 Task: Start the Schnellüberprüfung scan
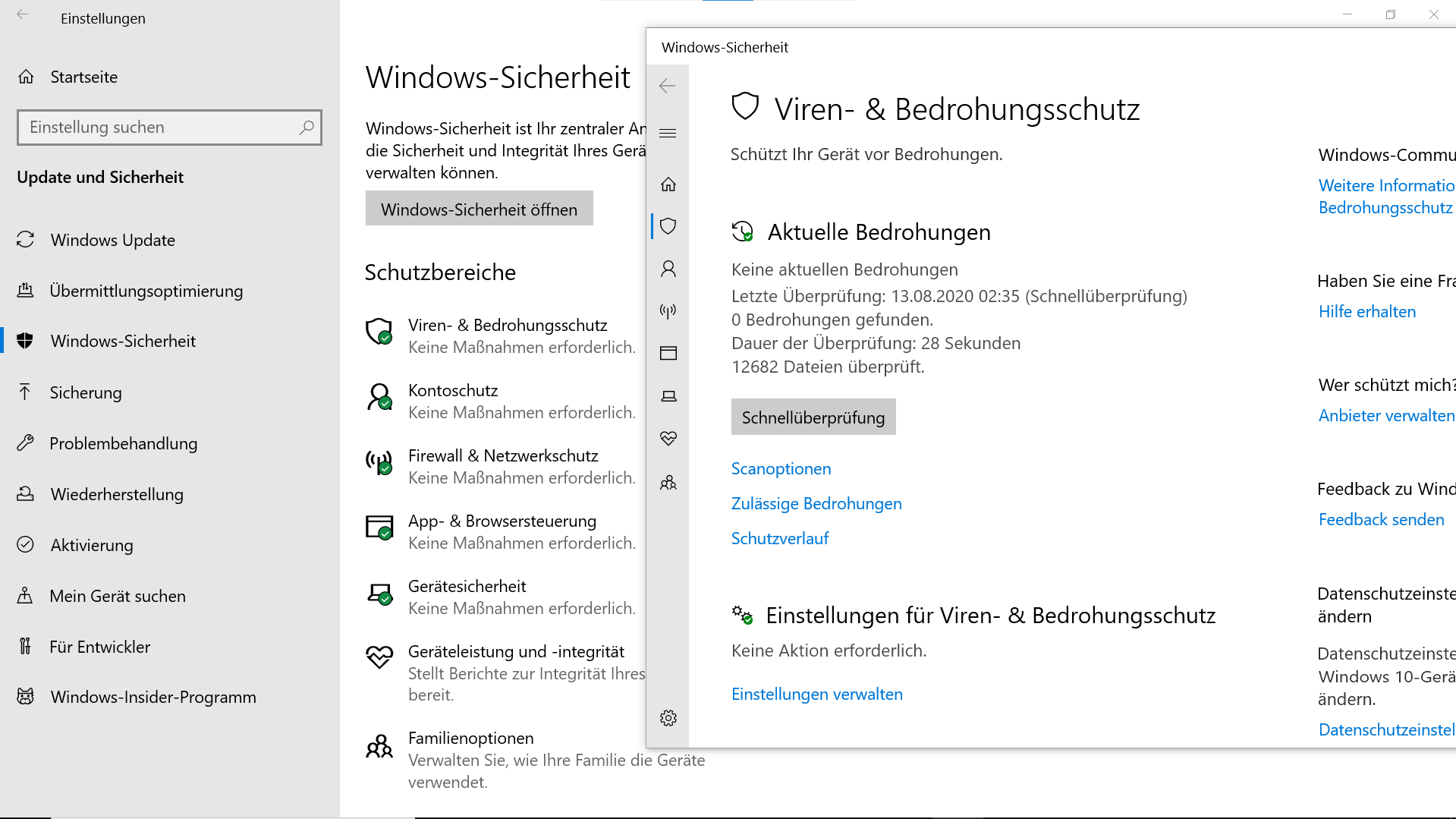(813, 417)
